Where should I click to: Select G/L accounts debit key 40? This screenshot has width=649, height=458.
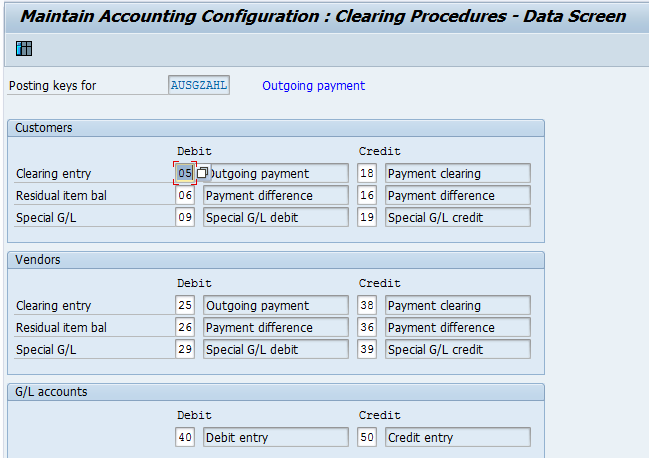click(184, 438)
